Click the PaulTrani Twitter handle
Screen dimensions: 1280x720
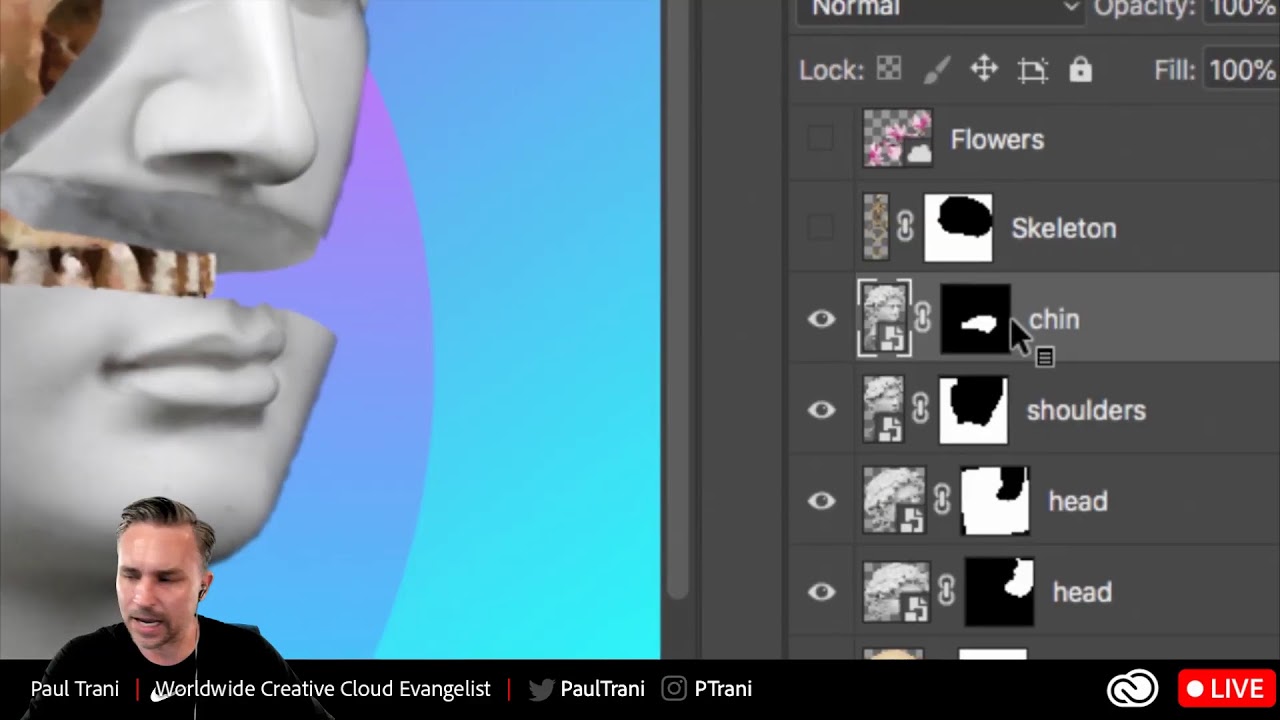602,689
